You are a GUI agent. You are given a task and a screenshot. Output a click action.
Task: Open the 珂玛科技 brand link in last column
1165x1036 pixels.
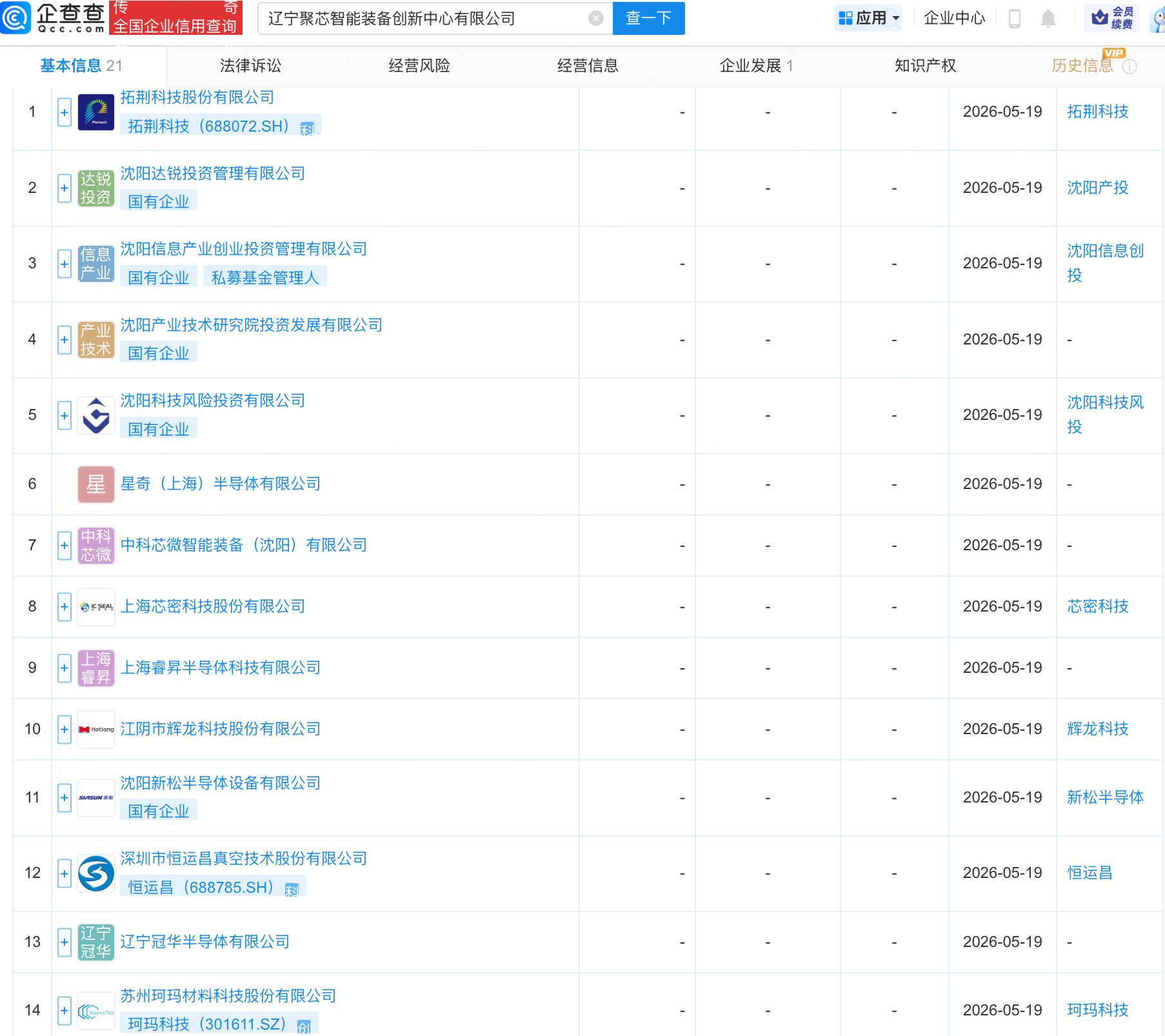coord(1098,1010)
